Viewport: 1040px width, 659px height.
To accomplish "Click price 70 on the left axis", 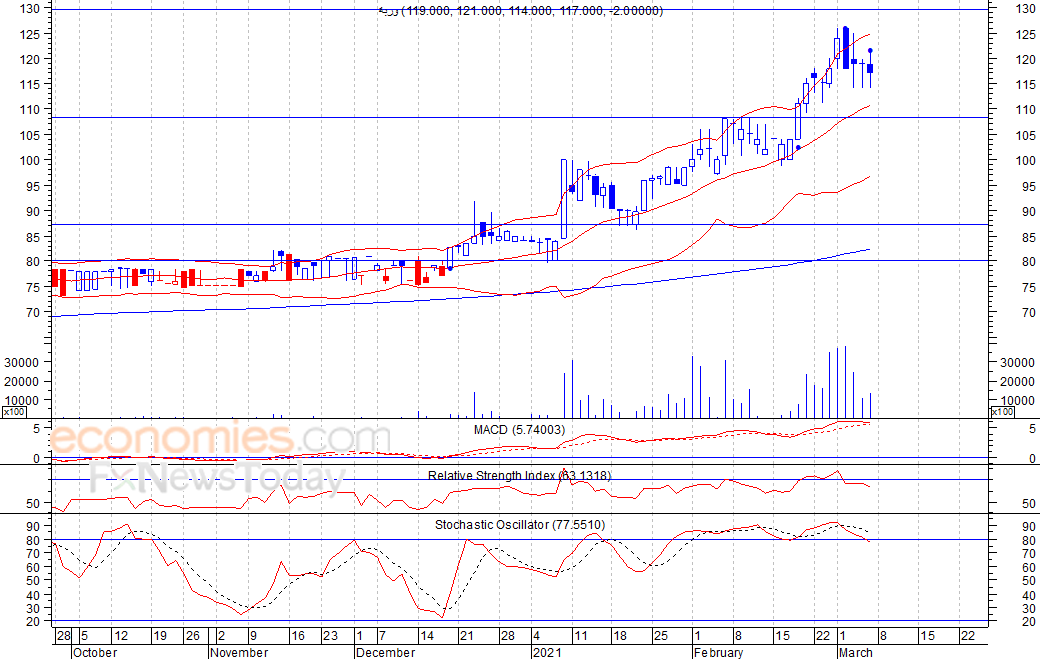I will pos(34,312).
